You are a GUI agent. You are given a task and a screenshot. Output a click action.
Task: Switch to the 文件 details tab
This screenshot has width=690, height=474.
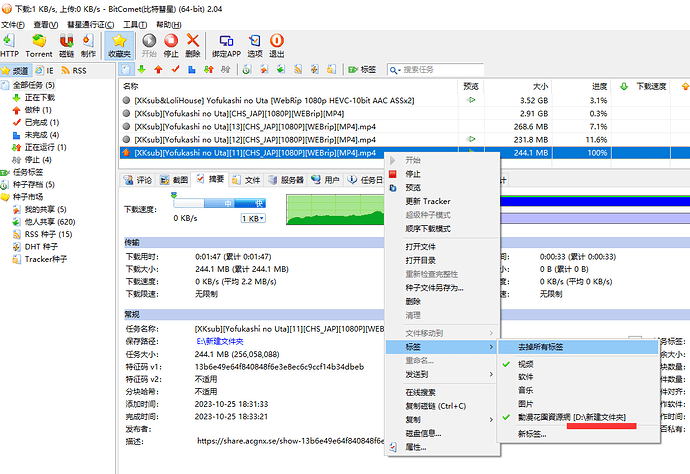(246, 180)
